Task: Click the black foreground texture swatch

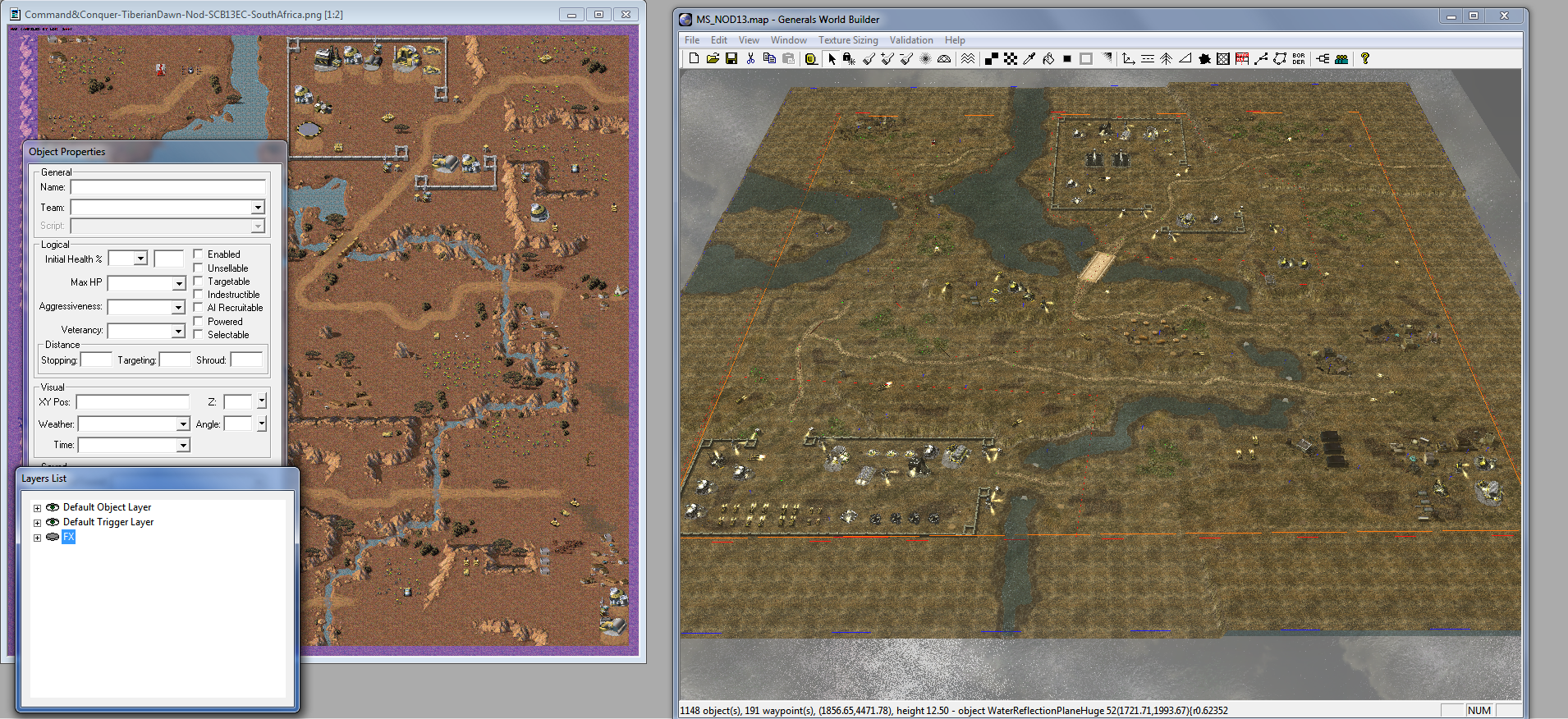Action: click(1067, 58)
